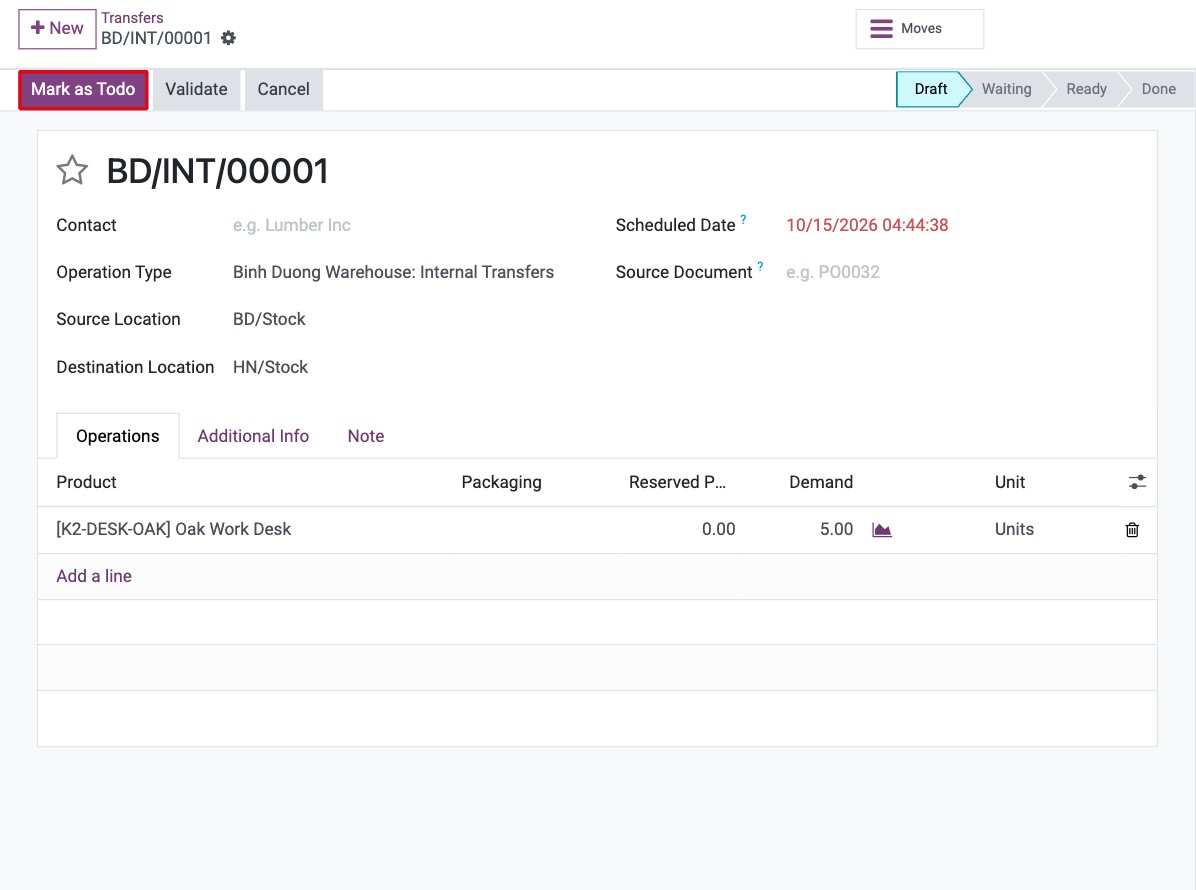This screenshot has height=890, width=1196.
Task: Open Destination Location field HN/Stock
Action: click(404, 368)
